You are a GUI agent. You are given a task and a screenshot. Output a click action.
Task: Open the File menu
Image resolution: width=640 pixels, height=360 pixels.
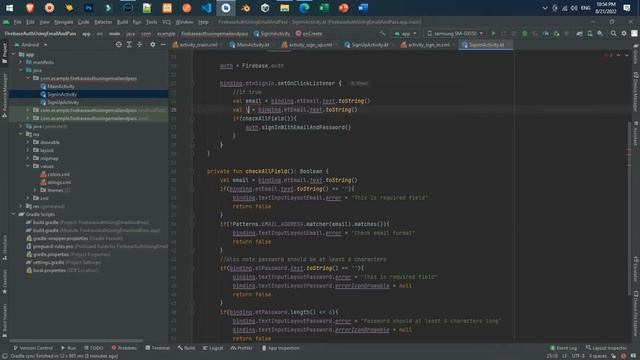18,22
